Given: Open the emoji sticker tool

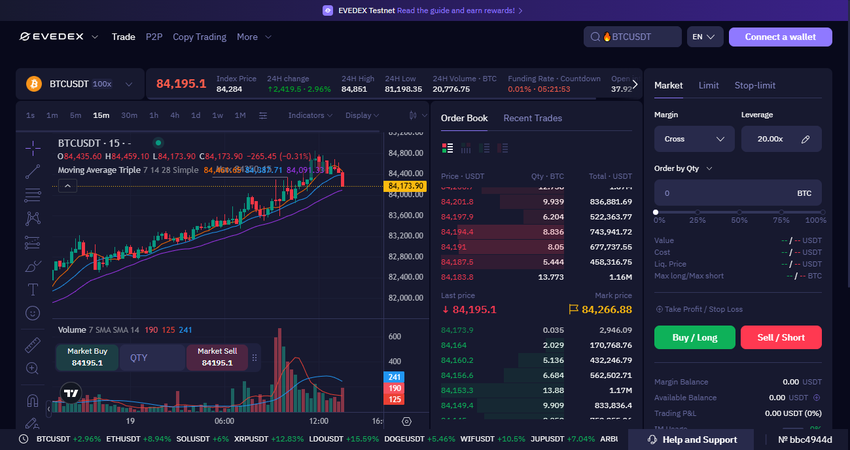Looking at the screenshot, I should tap(33, 313).
